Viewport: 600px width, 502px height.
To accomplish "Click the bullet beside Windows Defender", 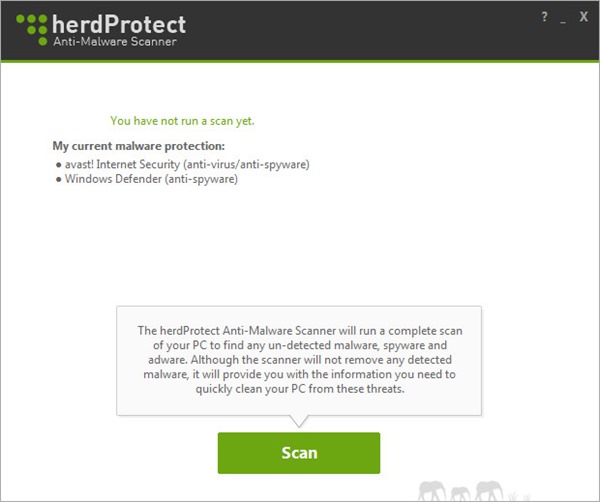I will (59, 181).
